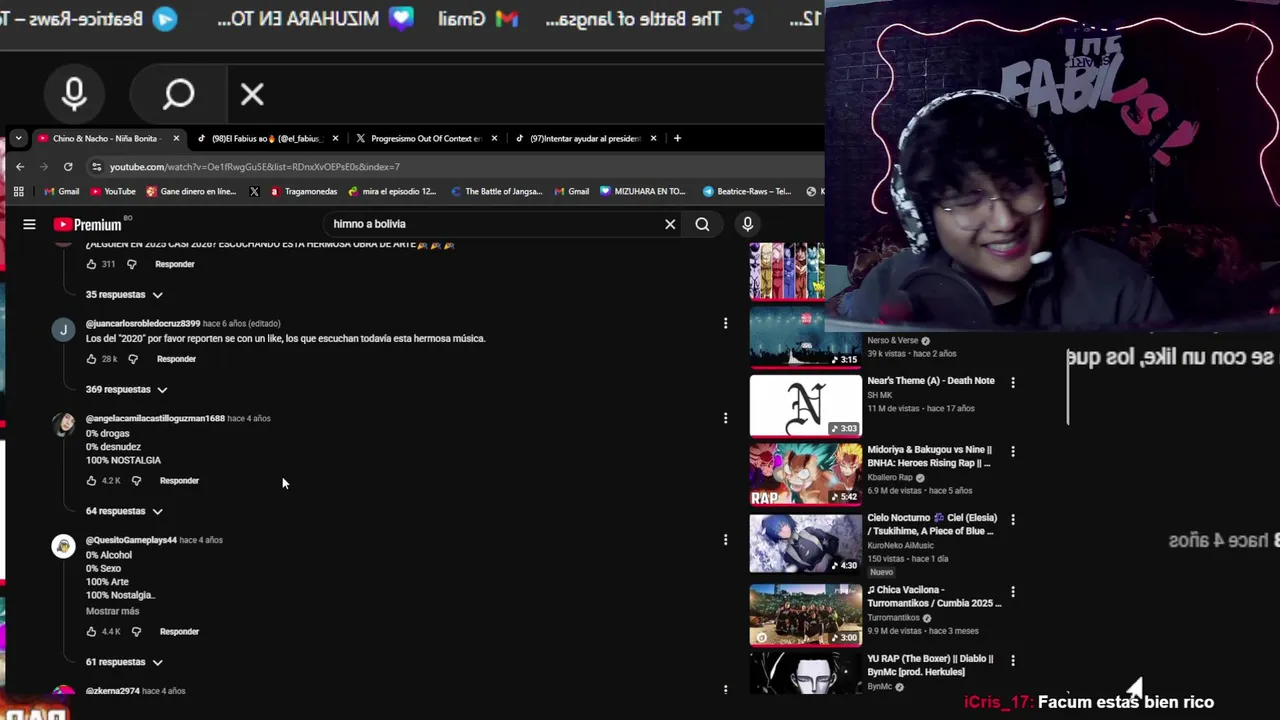Expand the 61 respuestas replies
The image size is (1280, 720).
click(124, 662)
